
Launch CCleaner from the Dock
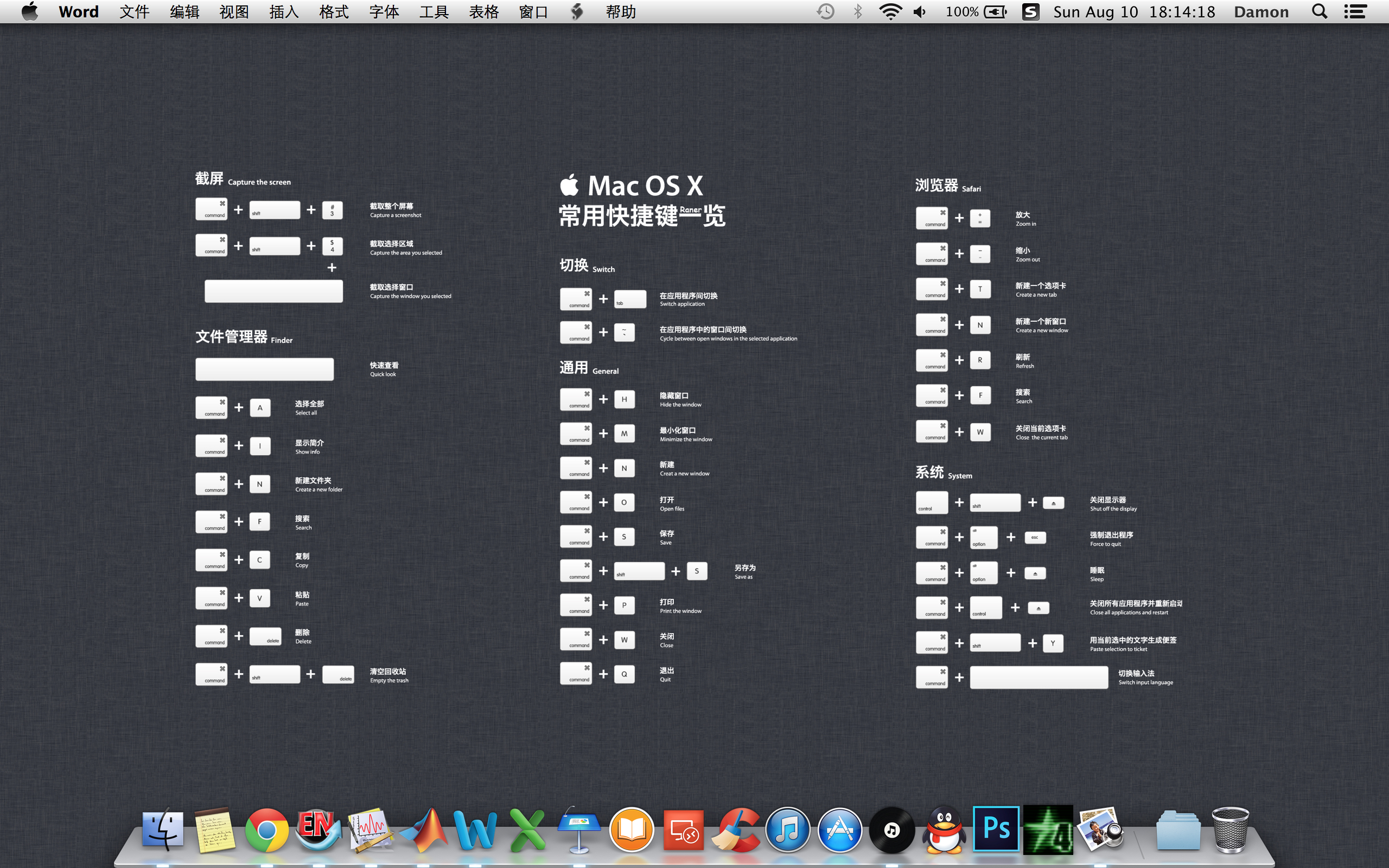(736, 830)
